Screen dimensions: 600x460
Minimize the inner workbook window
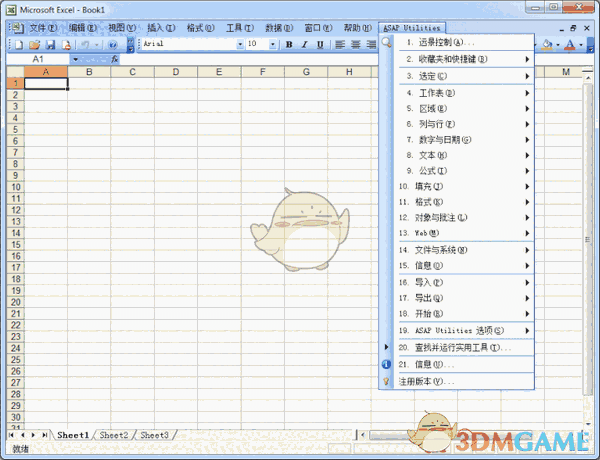tap(561, 29)
